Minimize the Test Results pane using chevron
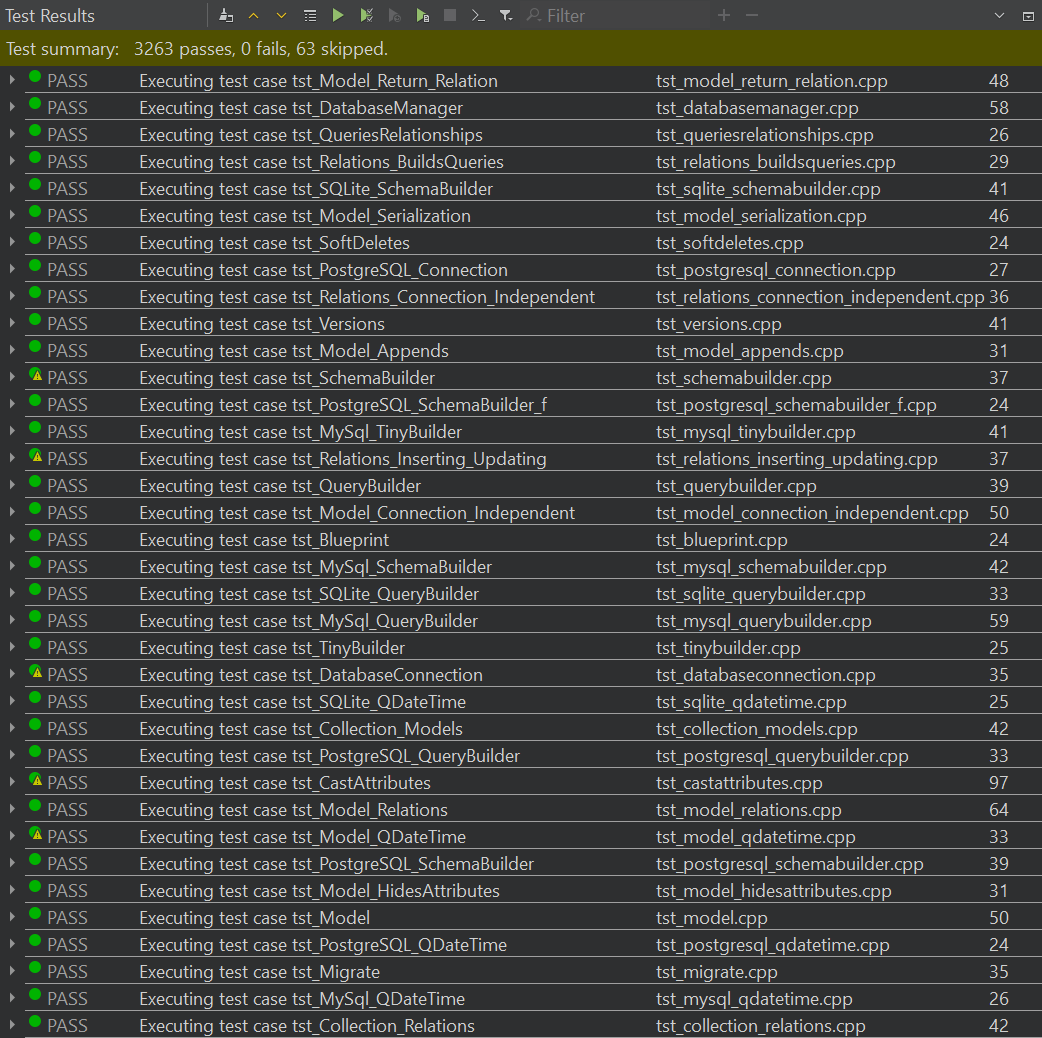 coord(999,15)
